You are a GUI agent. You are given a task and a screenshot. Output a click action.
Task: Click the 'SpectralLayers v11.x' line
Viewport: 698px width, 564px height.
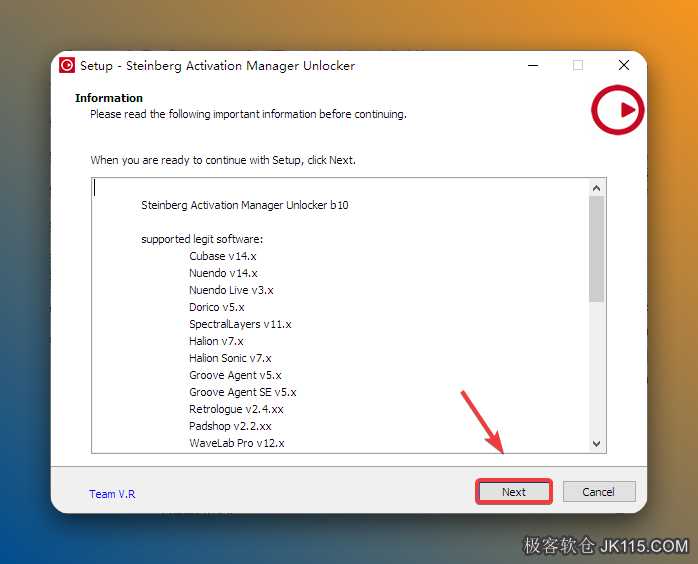tap(240, 324)
